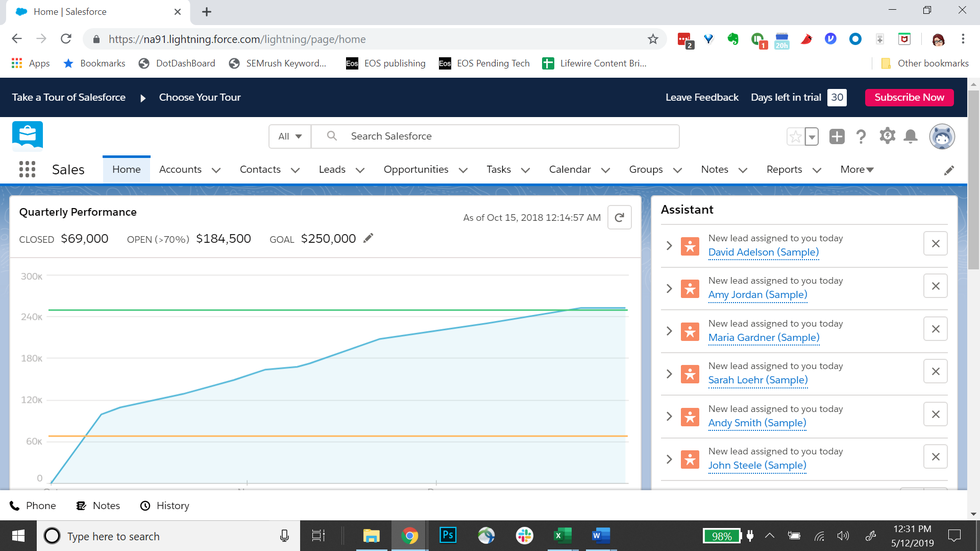The image size is (980, 551).
Task: Click the Help question mark icon
Action: click(x=861, y=136)
